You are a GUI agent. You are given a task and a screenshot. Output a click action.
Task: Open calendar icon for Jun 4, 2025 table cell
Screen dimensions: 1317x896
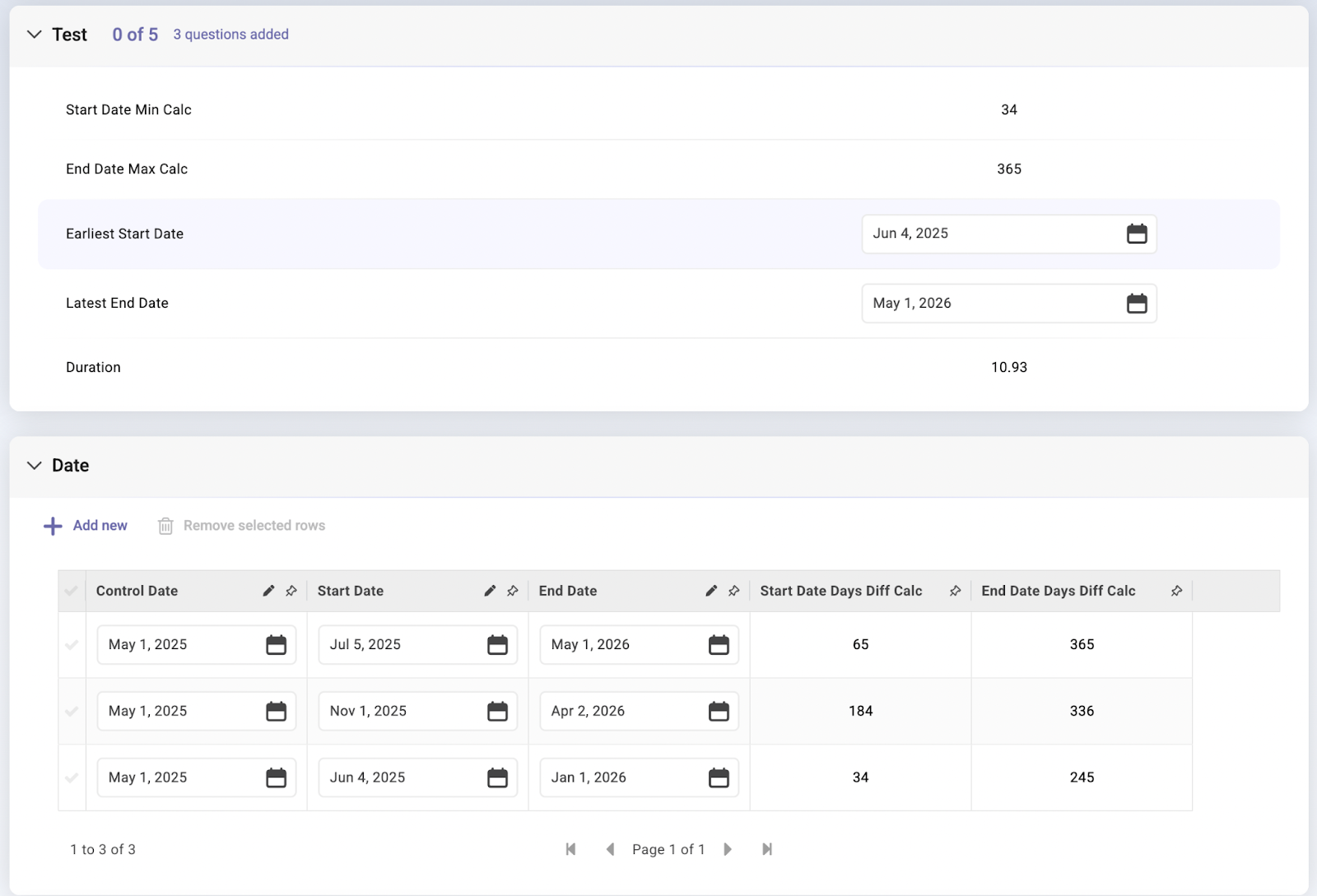(497, 778)
